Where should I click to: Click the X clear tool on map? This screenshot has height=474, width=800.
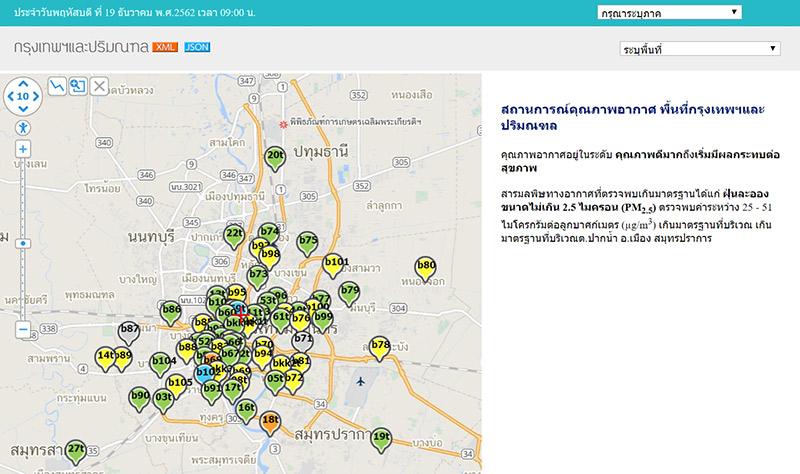pyautogui.click(x=99, y=86)
